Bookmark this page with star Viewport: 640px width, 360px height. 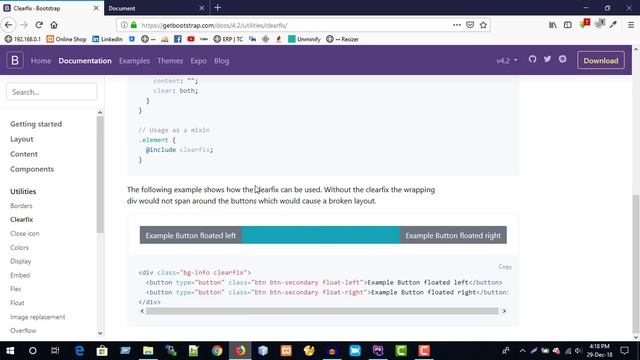click(x=483, y=25)
